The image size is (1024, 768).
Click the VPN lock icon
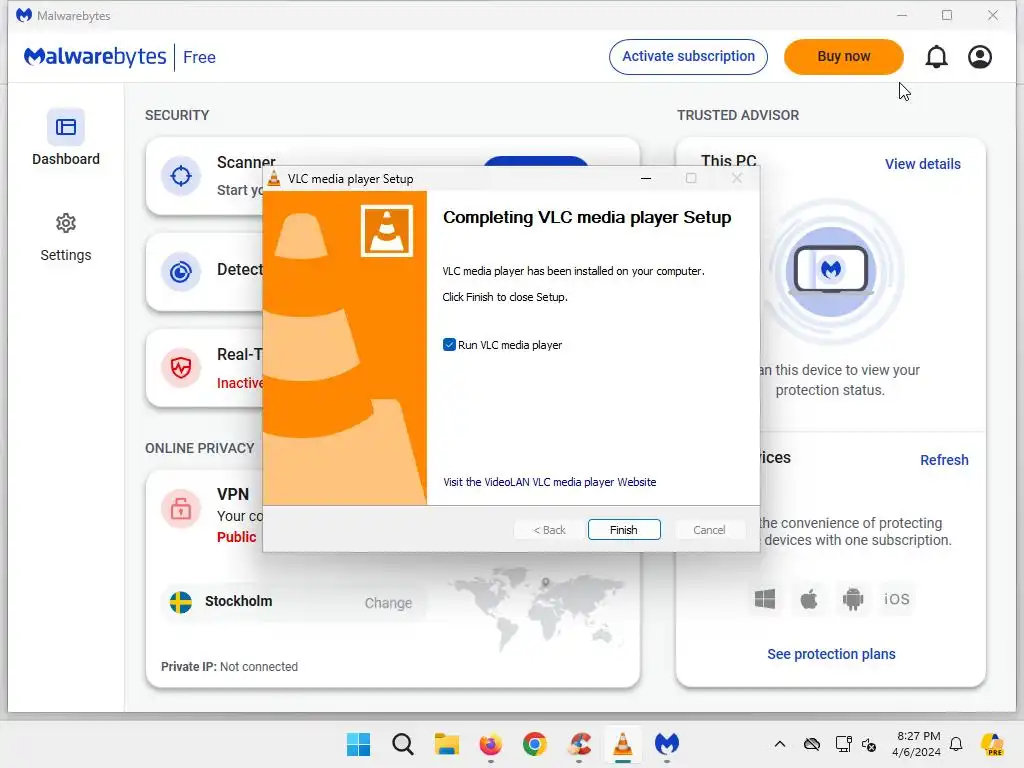[181, 508]
